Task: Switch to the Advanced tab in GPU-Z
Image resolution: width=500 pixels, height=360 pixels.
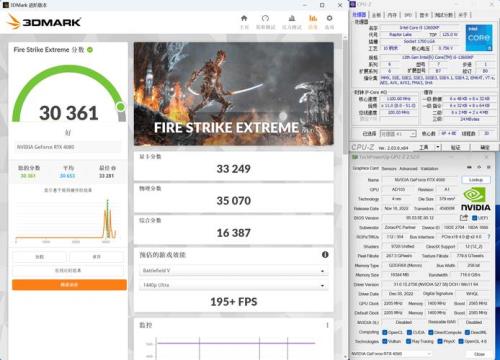Action: pyautogui.click(x=408, y=169)
